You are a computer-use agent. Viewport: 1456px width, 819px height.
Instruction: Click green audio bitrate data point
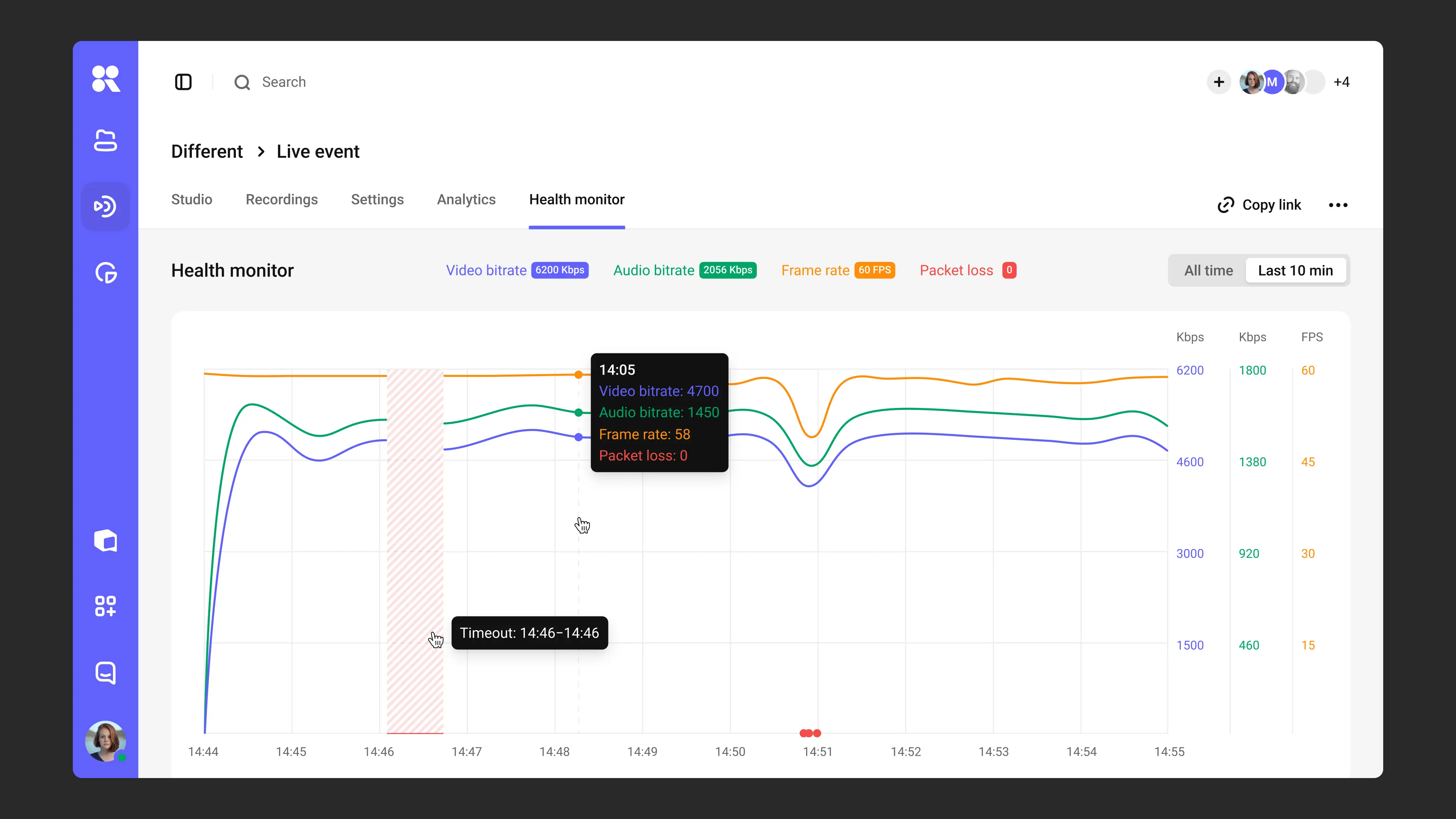(x=578, y=413)
